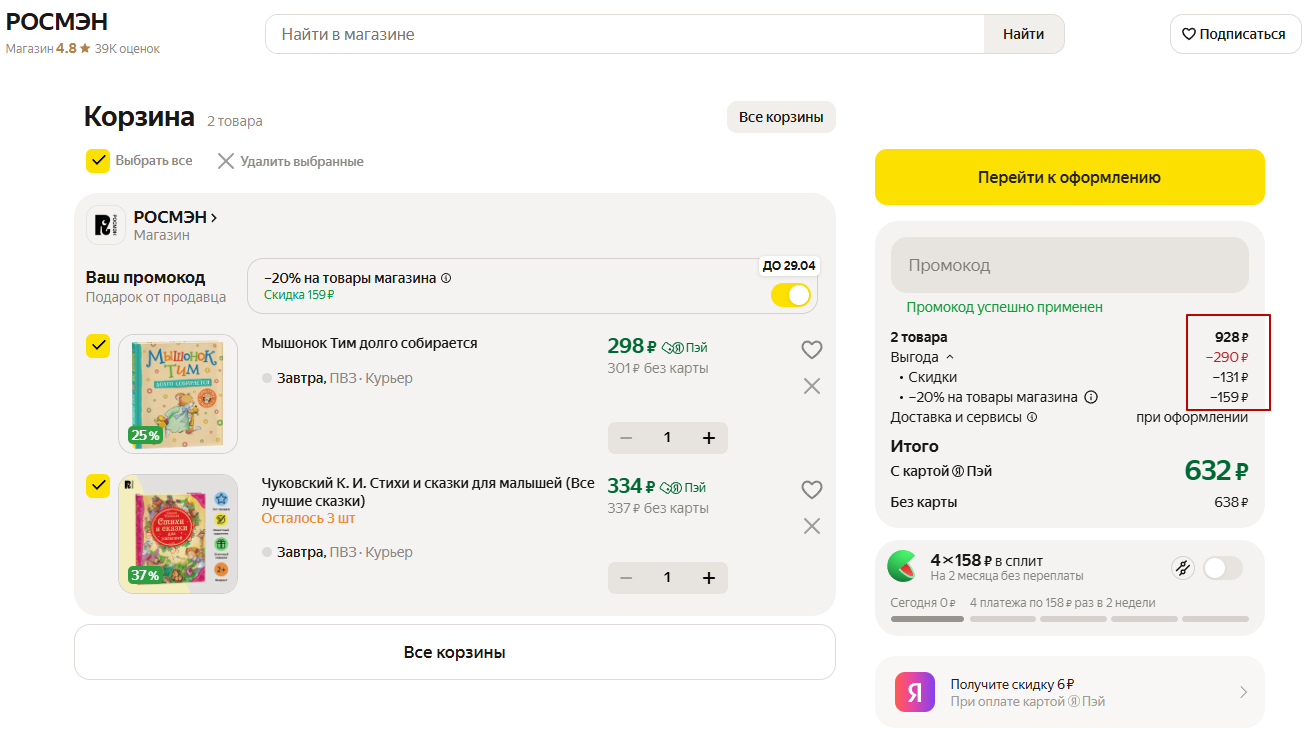The image size is (1304, 742).
Task: Decrease quantity of Чуковский book
Action: tap(626, 578)
